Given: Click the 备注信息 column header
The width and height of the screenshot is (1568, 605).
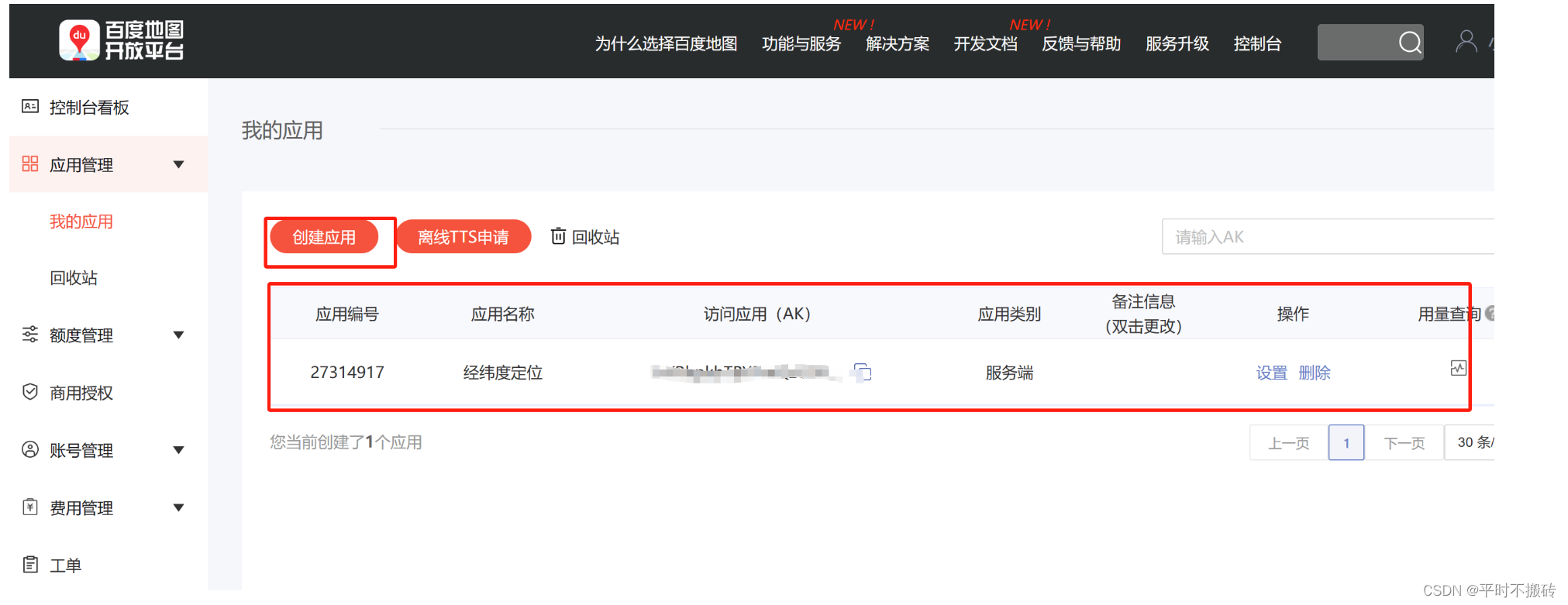Looking at the screenshot, I should tap(1143, 314).
